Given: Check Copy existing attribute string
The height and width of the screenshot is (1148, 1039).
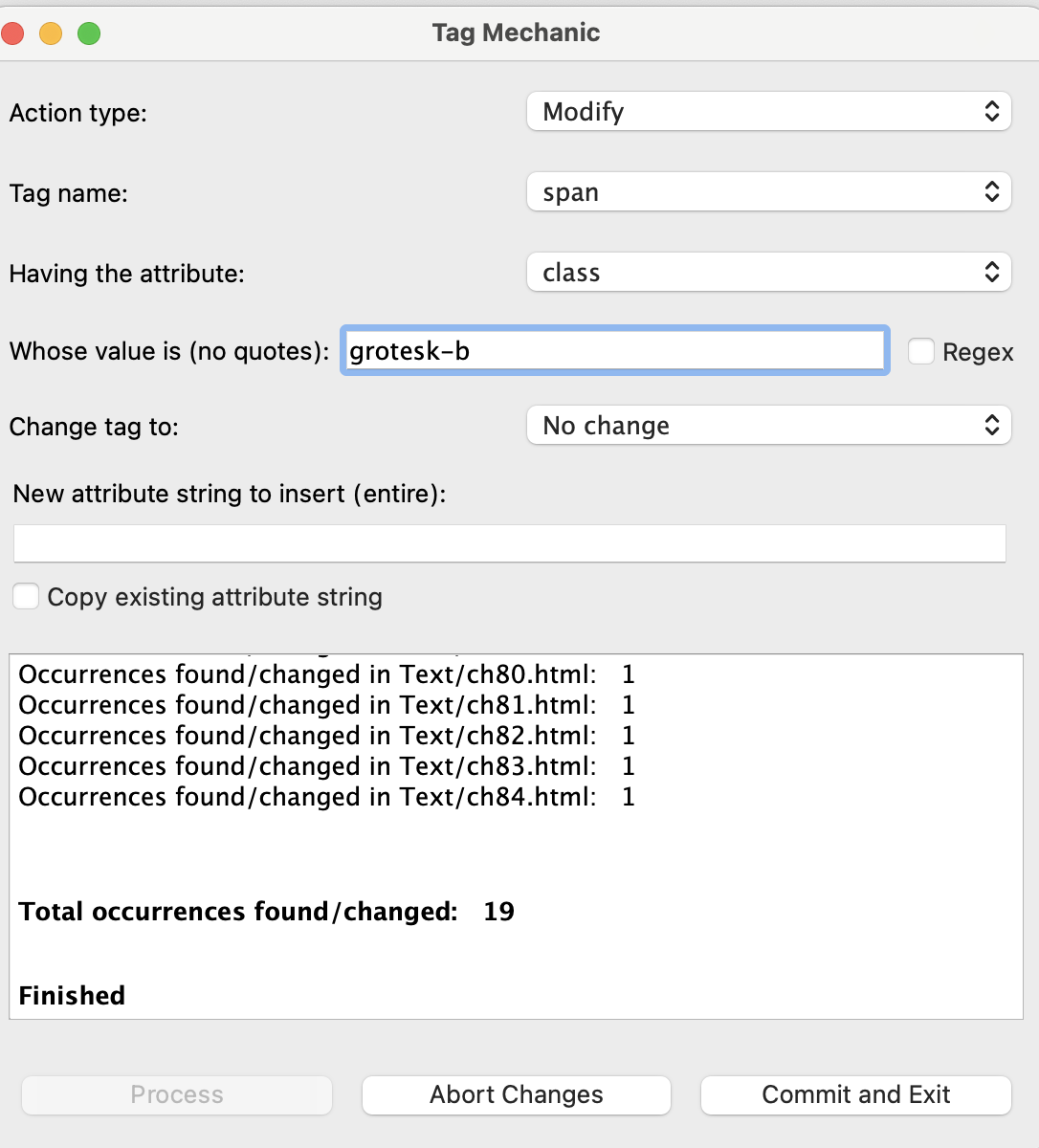Looking at the screenshot, I should click(x=26, y=597).
